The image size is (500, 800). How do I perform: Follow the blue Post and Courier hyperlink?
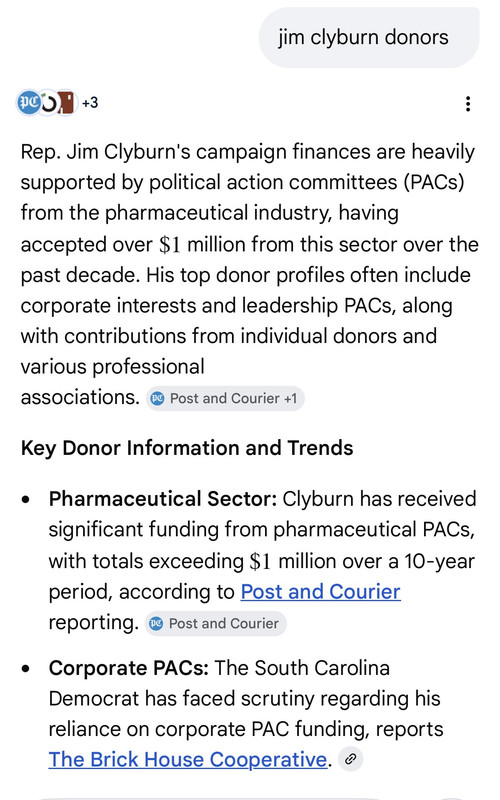(x=320, y=592)
